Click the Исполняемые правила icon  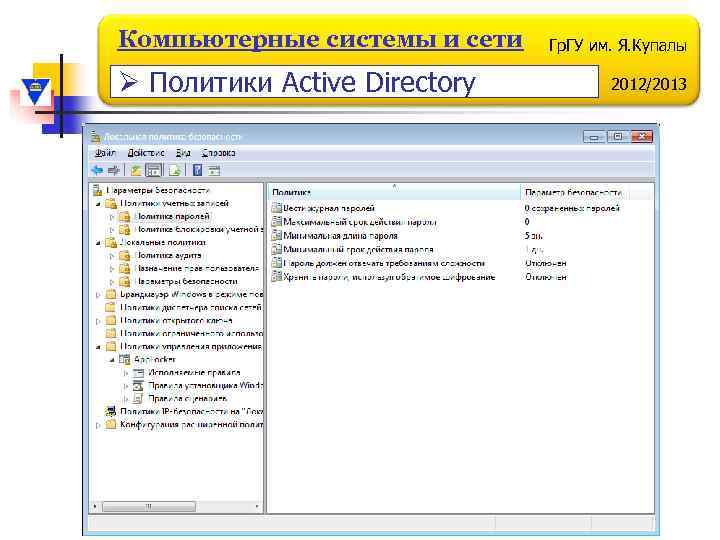(138, 373)
